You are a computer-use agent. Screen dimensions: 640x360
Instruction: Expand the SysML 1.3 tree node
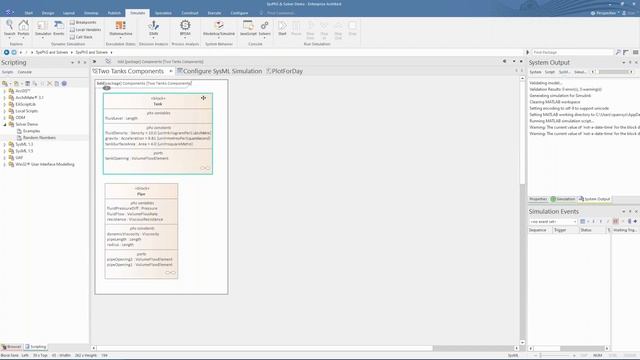[x=5, y=144]
